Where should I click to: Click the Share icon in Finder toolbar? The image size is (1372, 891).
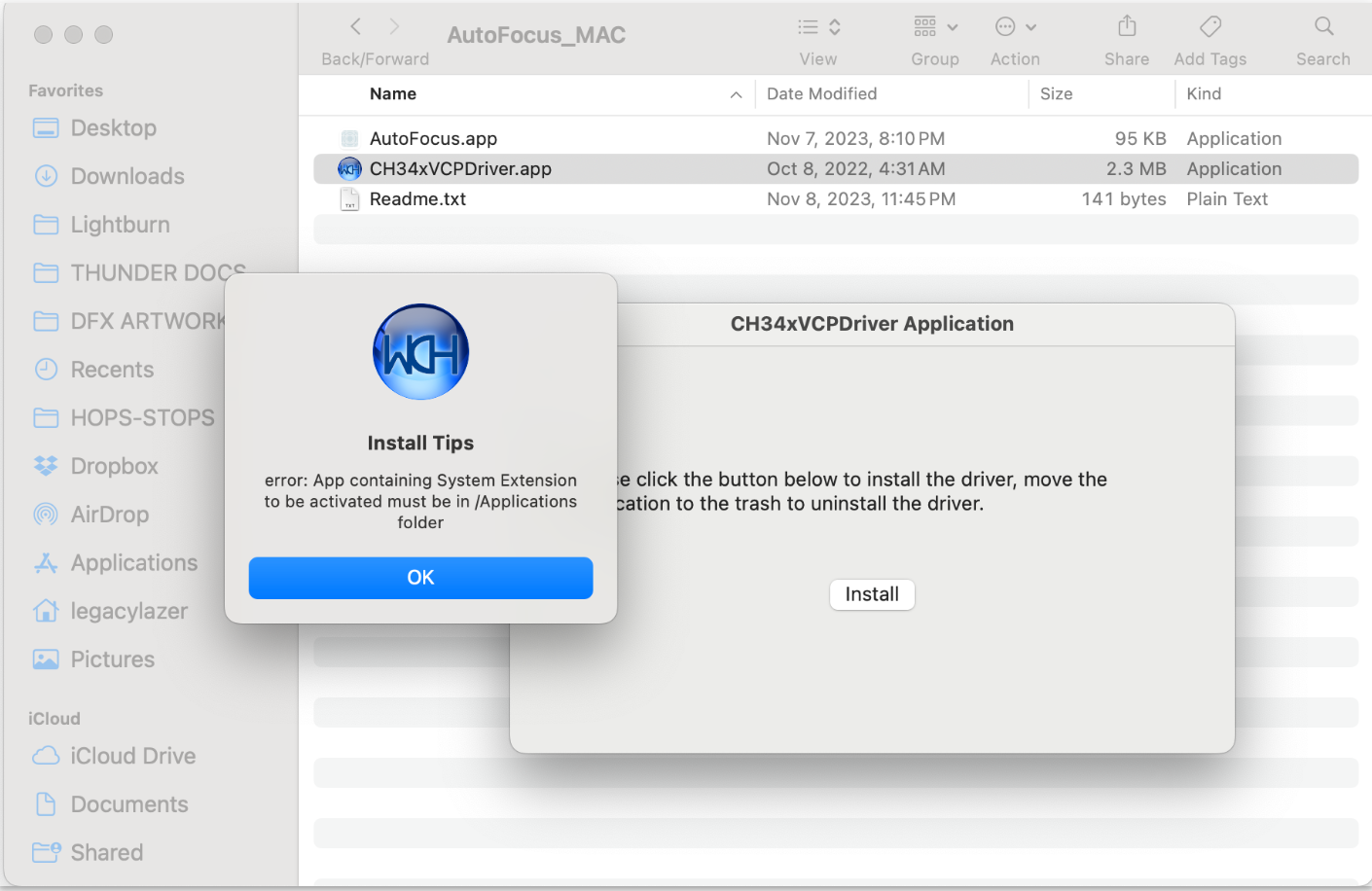(x=1127, y=26)
